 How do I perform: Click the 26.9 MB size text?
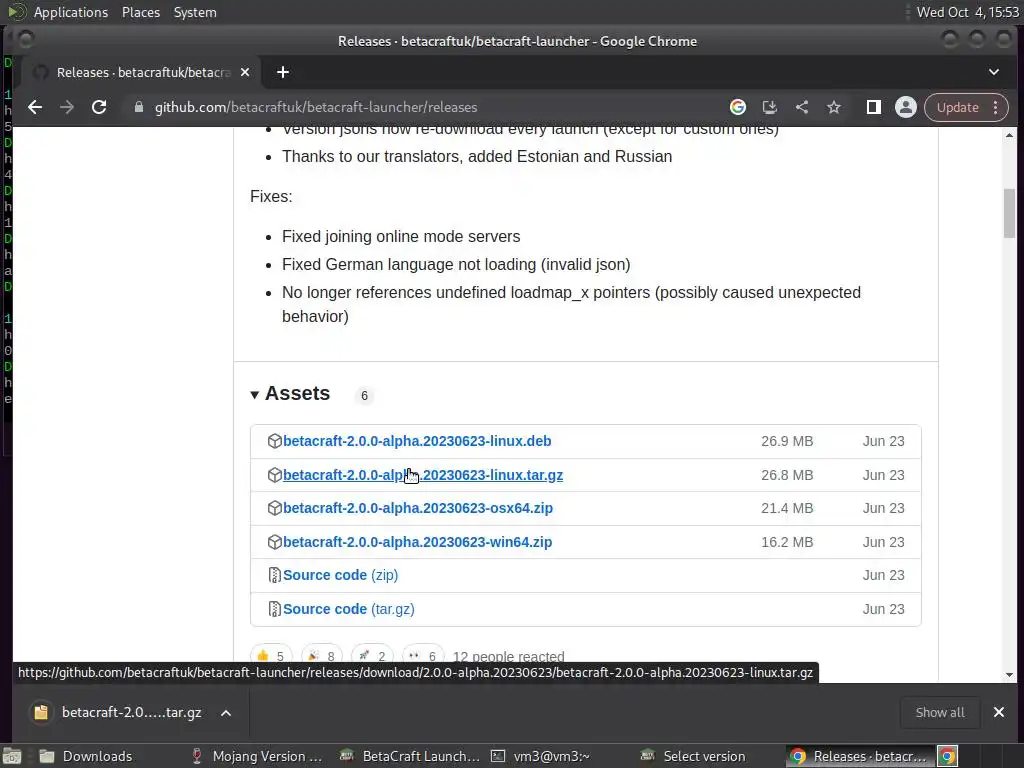787,441
